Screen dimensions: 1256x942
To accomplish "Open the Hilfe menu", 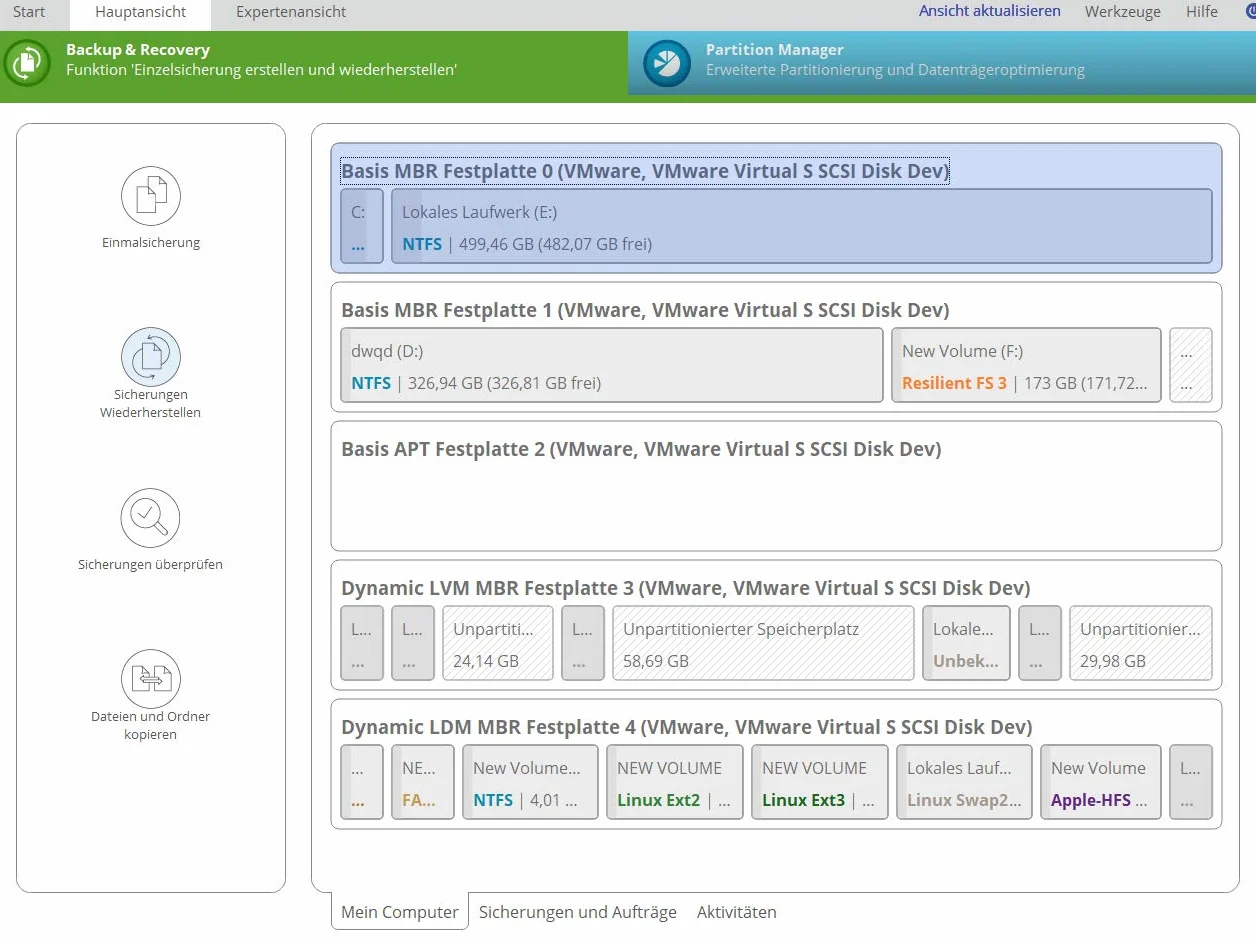I will click(x=1202, y=12).
